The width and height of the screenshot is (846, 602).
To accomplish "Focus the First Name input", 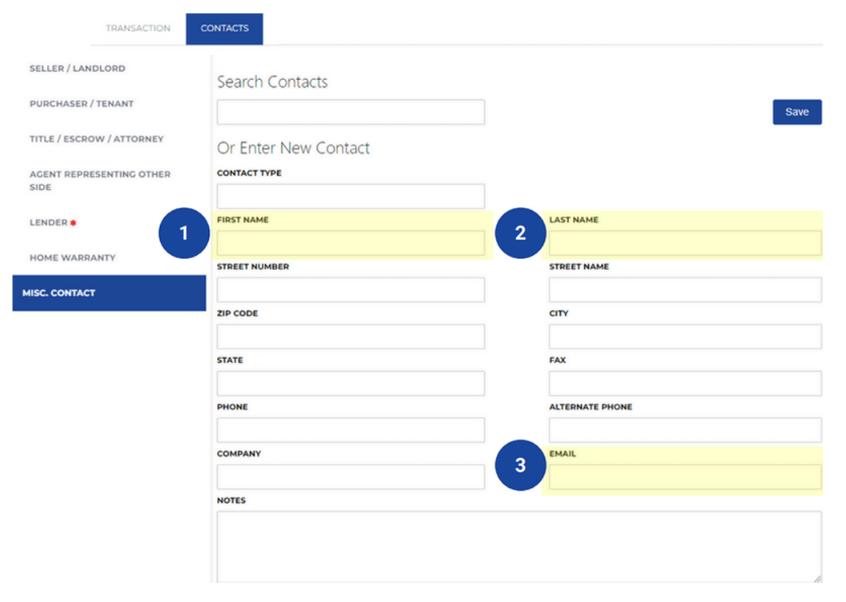I will click(350, 243).
